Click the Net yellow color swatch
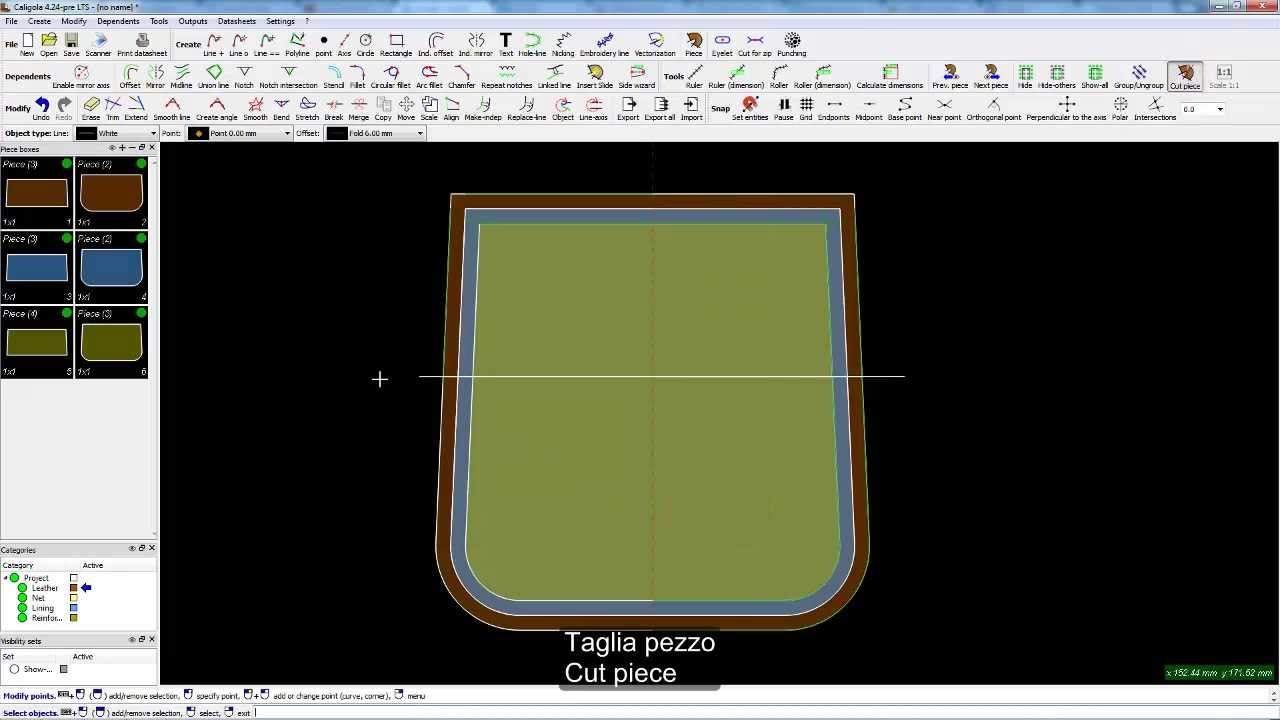This screenshot has width=1280, height=720. tap(73, 598)
